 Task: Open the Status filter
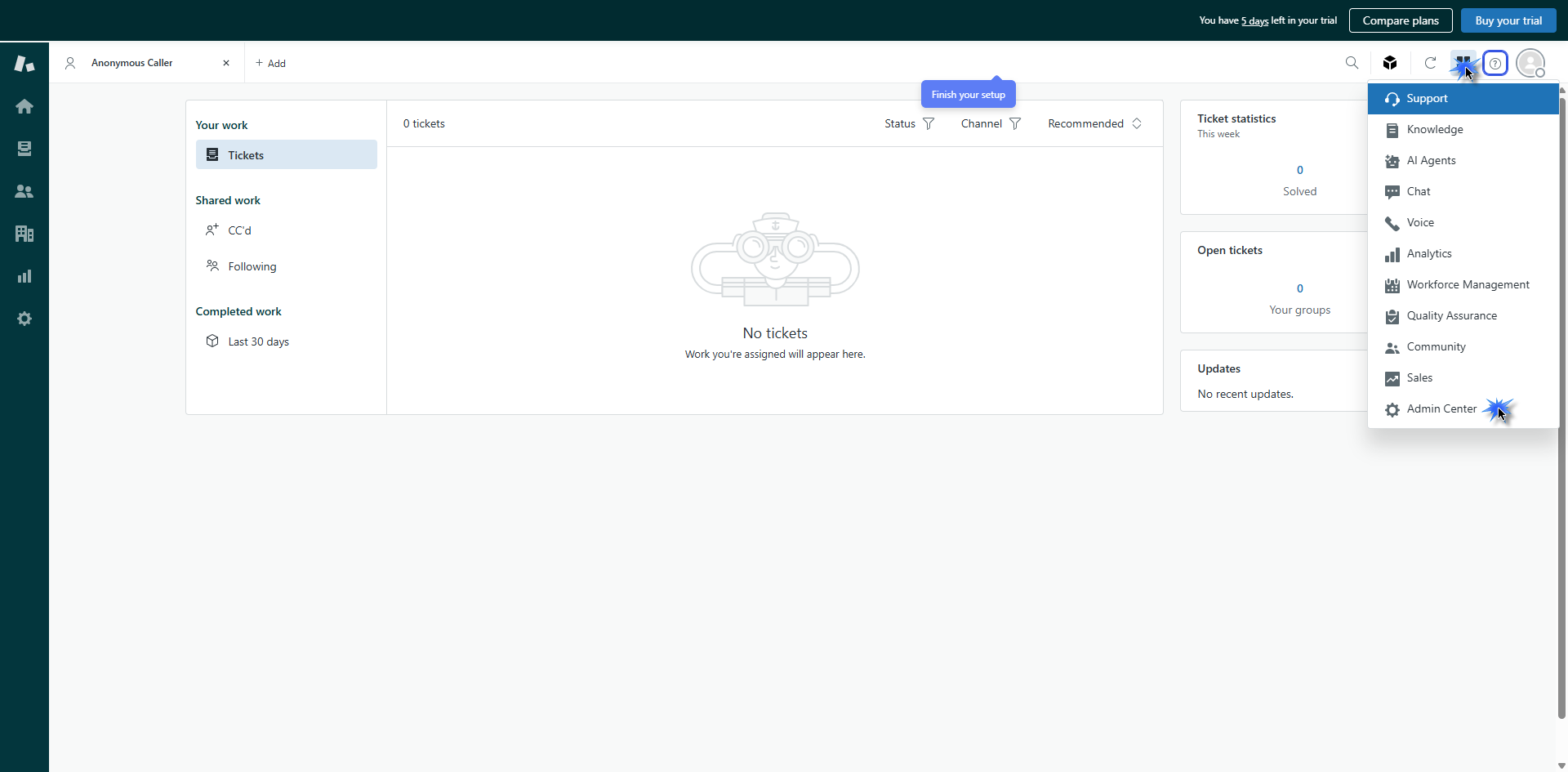coord(909,123)
